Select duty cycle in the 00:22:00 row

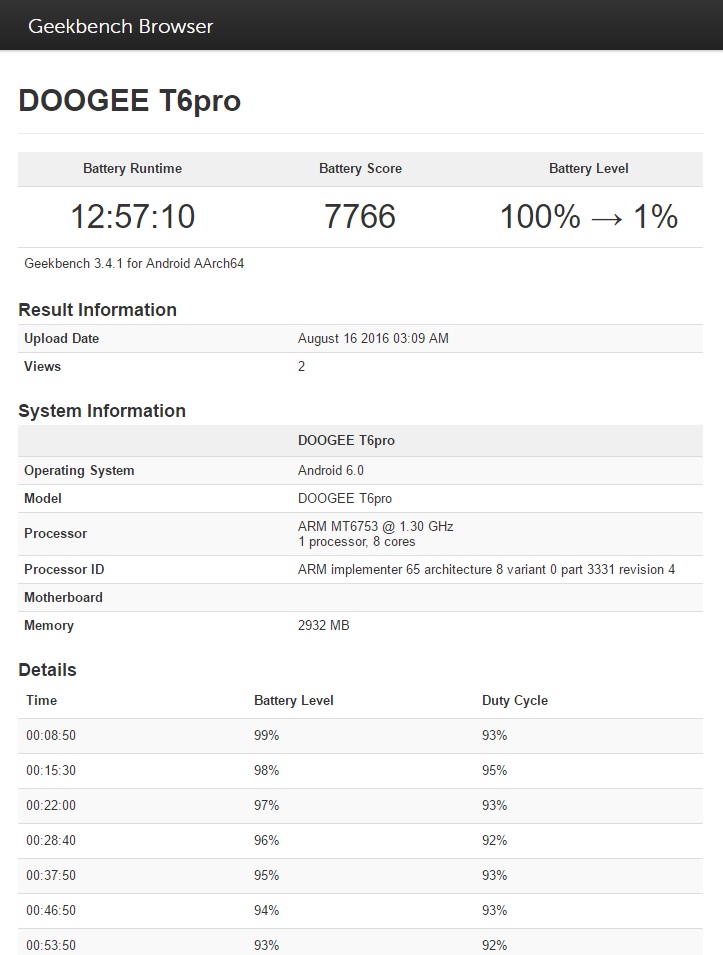495,805
